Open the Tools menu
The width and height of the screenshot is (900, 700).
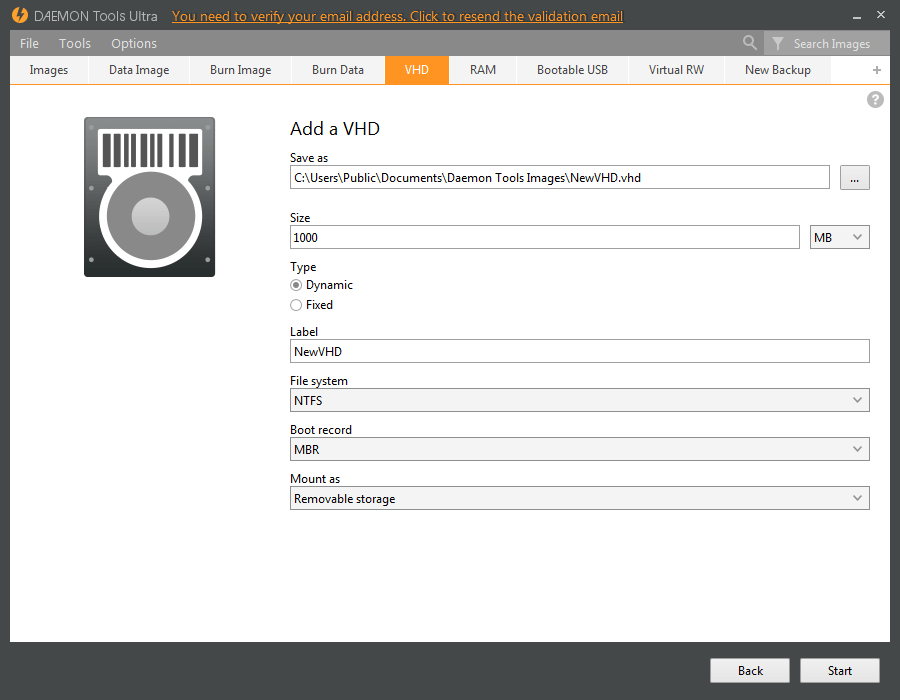coord(74,43)
